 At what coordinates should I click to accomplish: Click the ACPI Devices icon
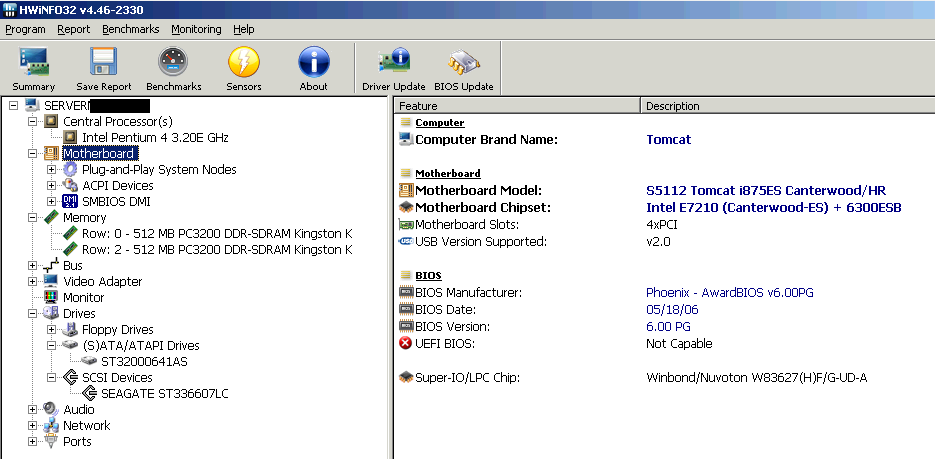(70, 185)
